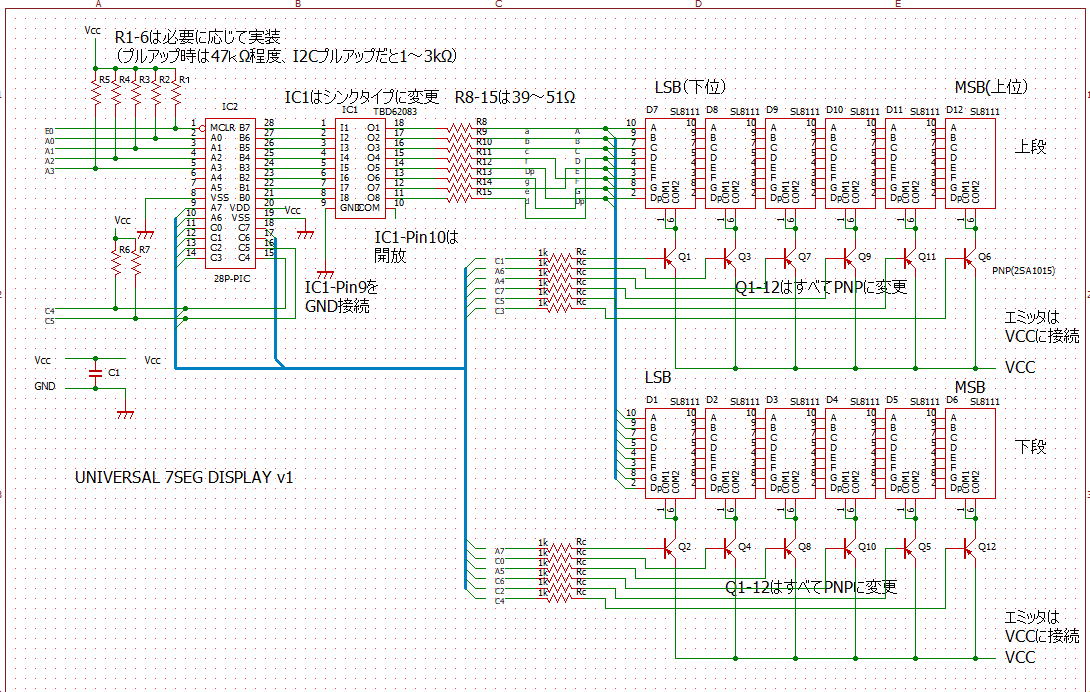Click the R8 series resistor symbol
The width and height of the screenshot is (1090, 692).
[460, 128]
